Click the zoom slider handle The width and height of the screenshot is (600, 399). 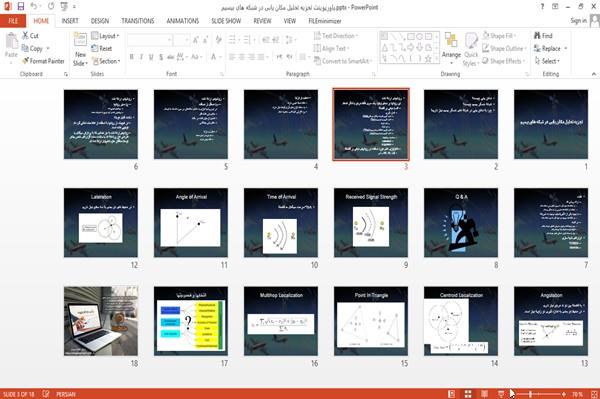tap(530, 394)
